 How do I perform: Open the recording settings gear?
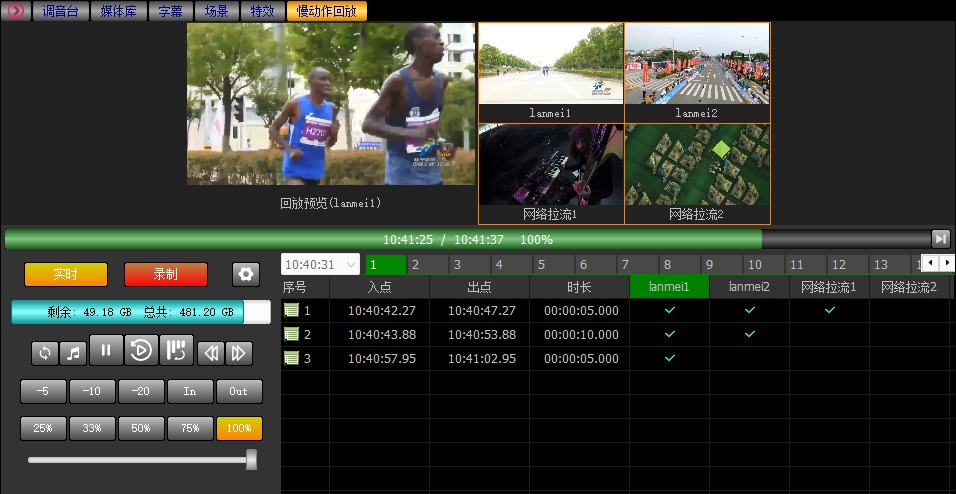click(246, 274)
